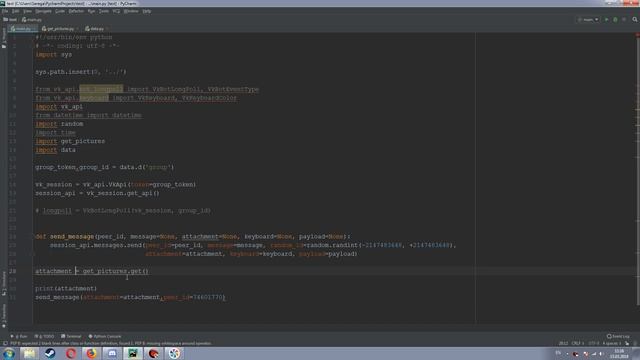The height and width of the screenshot is (360, 640).
Task: Click the send_message function name in definition
Action: tap(72, 237)
